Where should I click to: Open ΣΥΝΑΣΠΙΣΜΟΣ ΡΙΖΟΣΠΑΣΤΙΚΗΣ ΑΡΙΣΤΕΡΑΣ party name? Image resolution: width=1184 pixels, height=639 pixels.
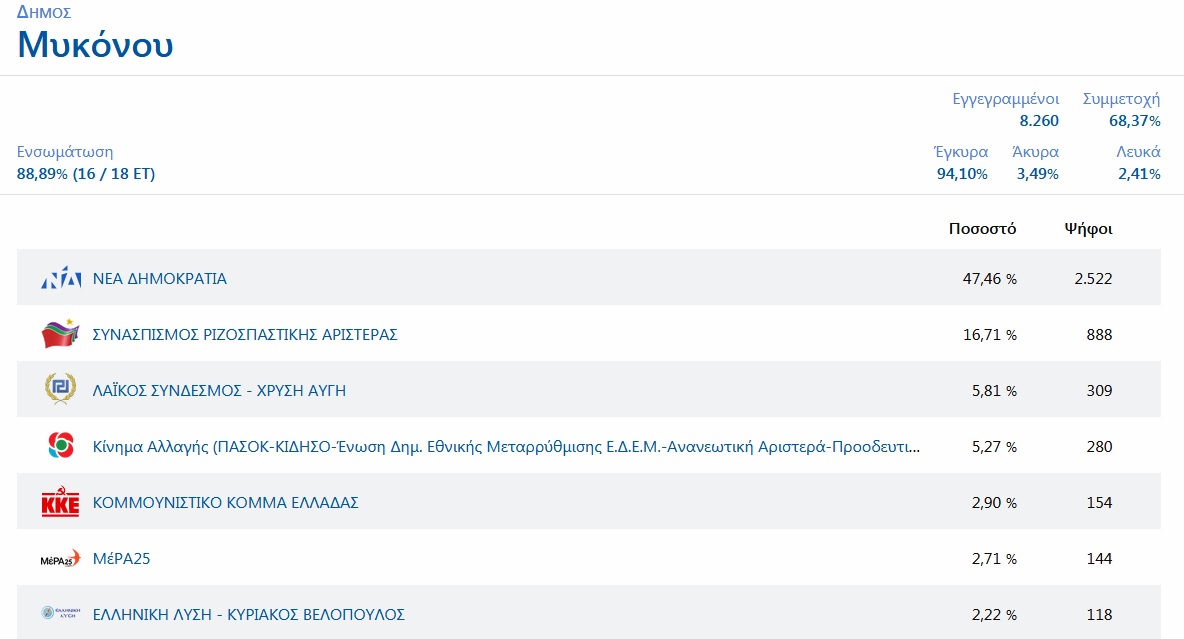245,335
